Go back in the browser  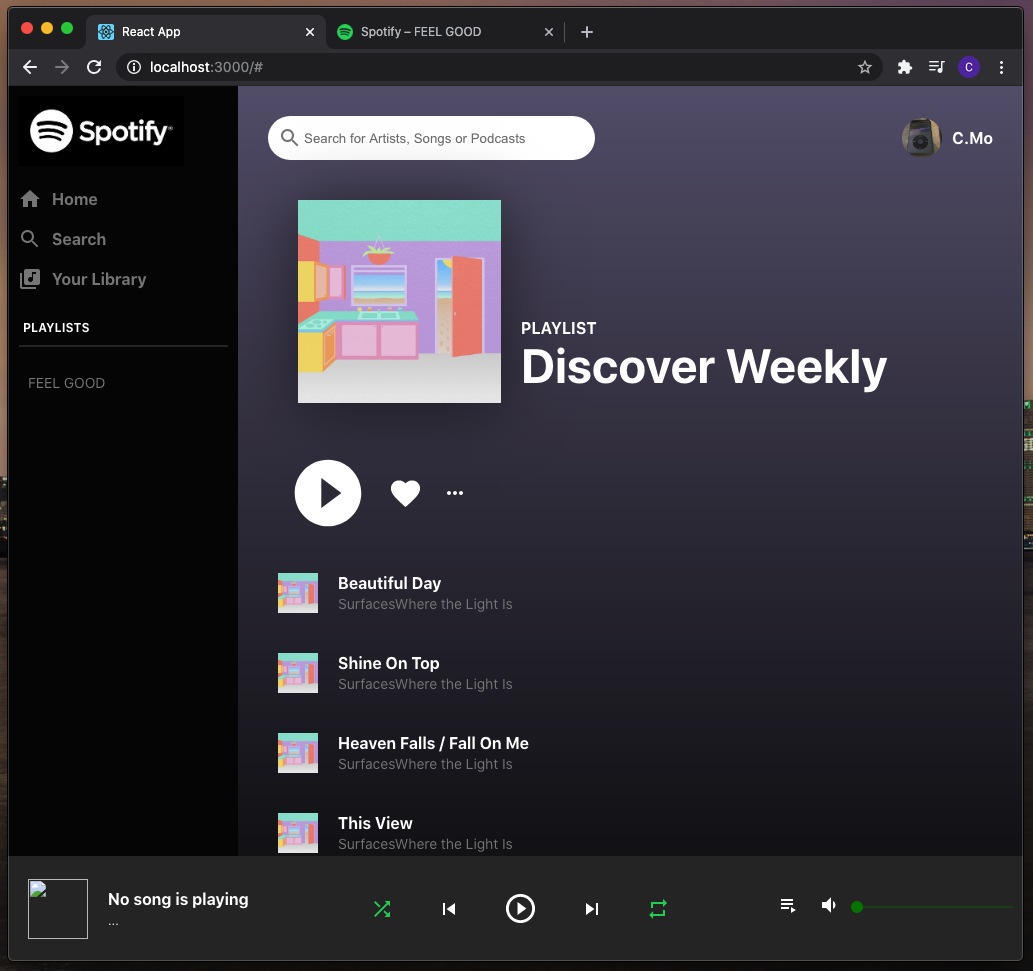[x=30, y=67]
